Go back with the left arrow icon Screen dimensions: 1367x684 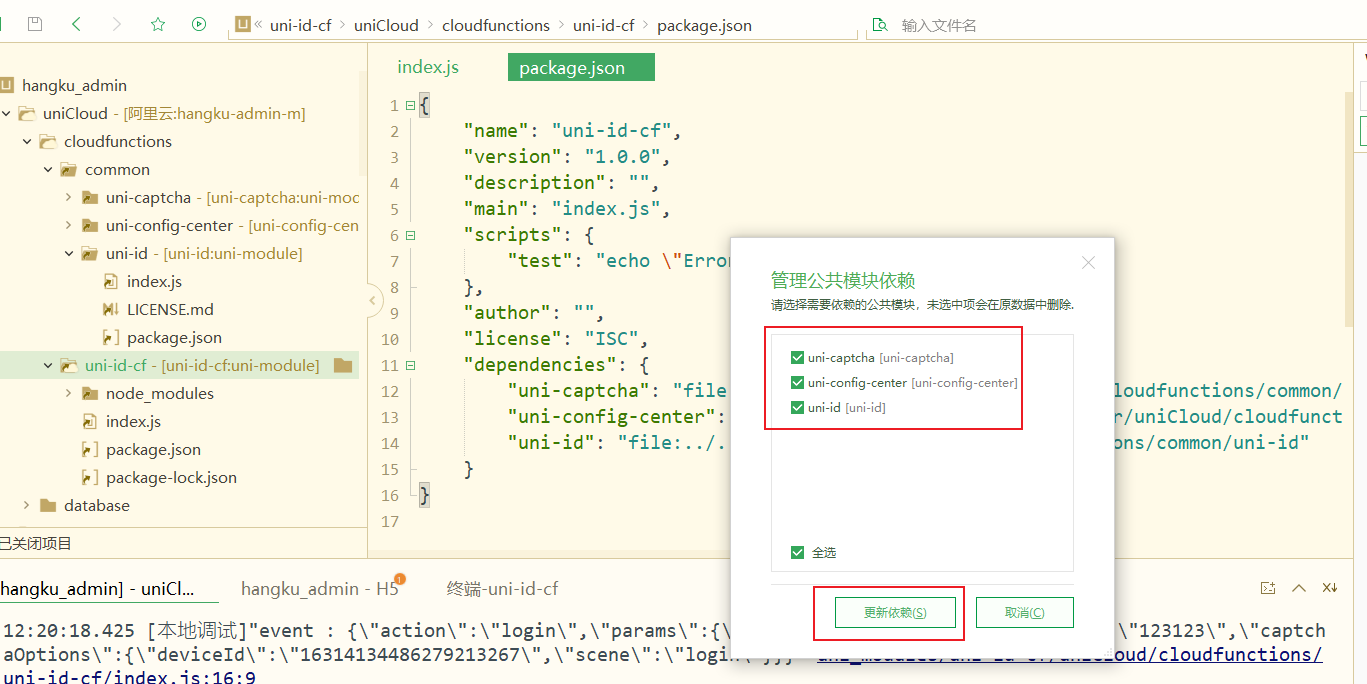76,24
